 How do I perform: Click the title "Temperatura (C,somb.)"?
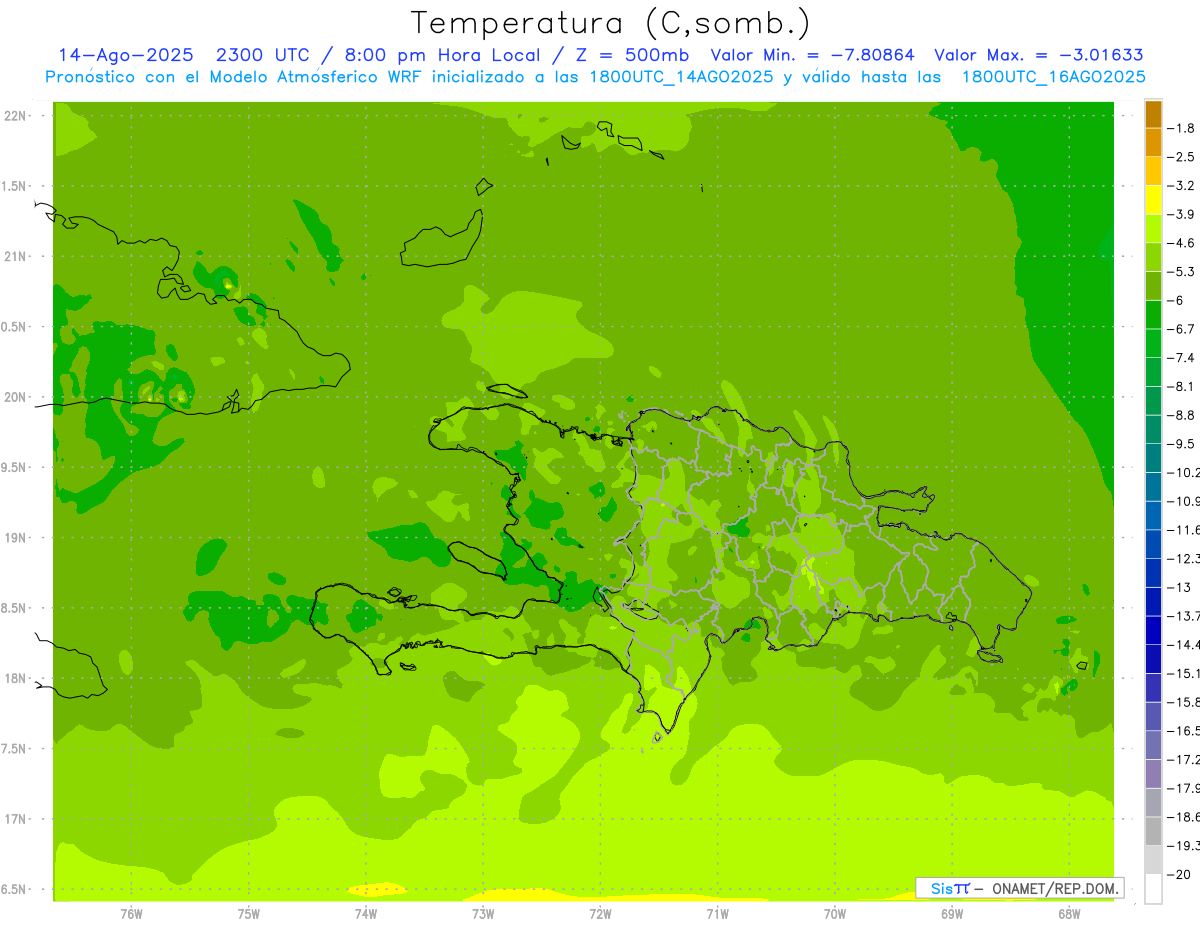[611, 22]
